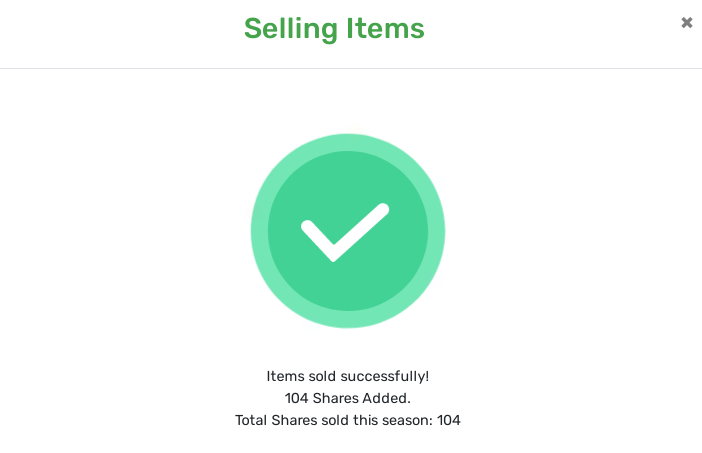
Task: Click the number 104 before "Shares Added"
Action: point(296,398)
